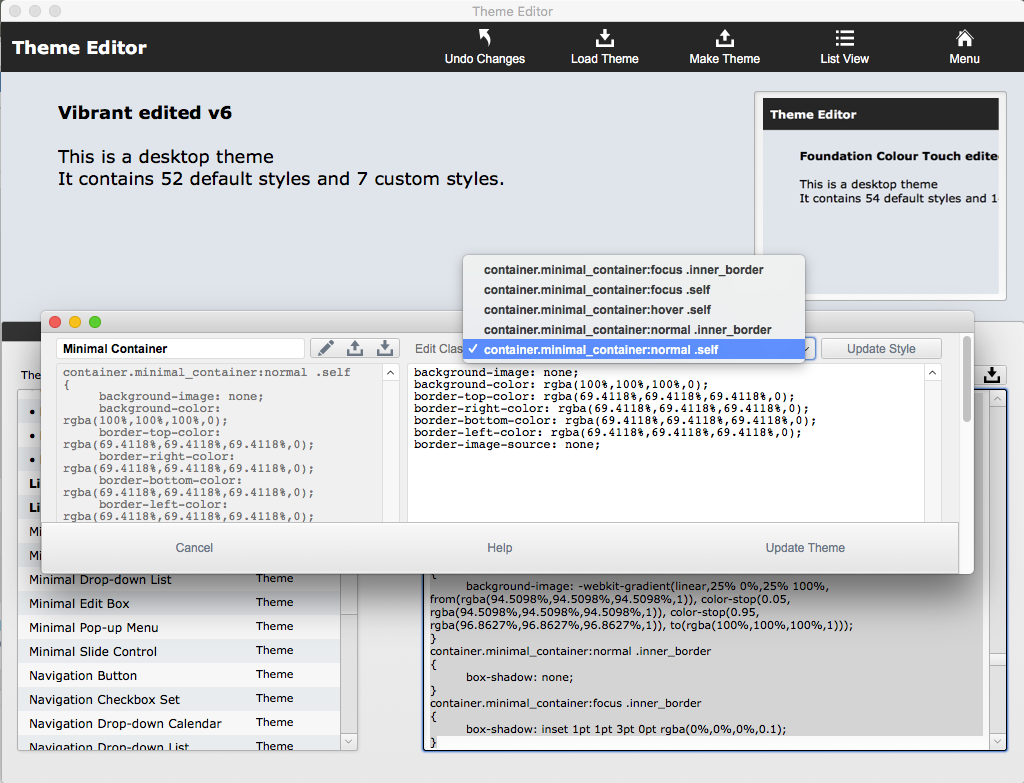Click the Minimal Container name field

[180, 349]
